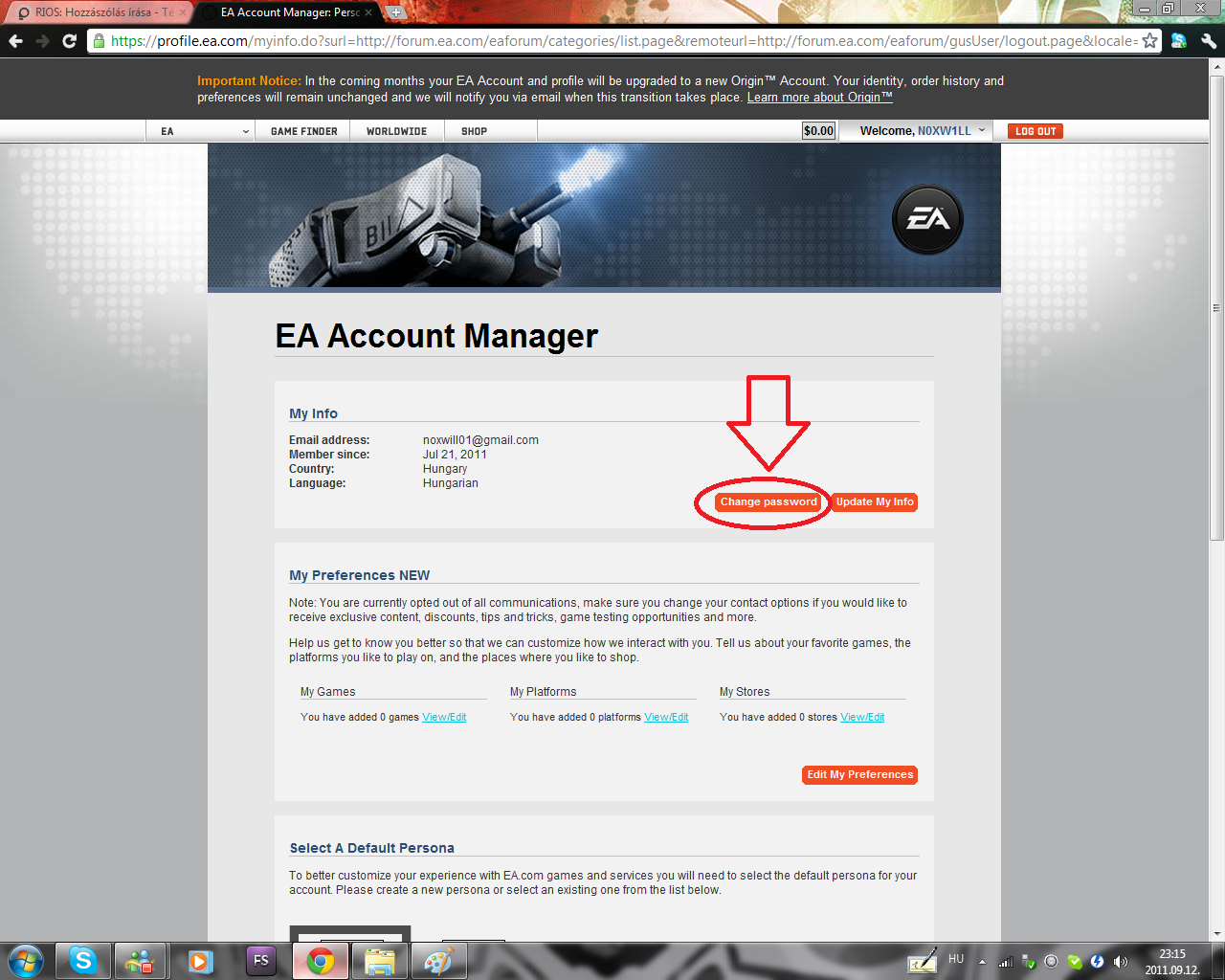The width and height of the screenshot is (1225, 980).
Task: Click the extension icon beside the wrench
Action: click(1179, 41)
